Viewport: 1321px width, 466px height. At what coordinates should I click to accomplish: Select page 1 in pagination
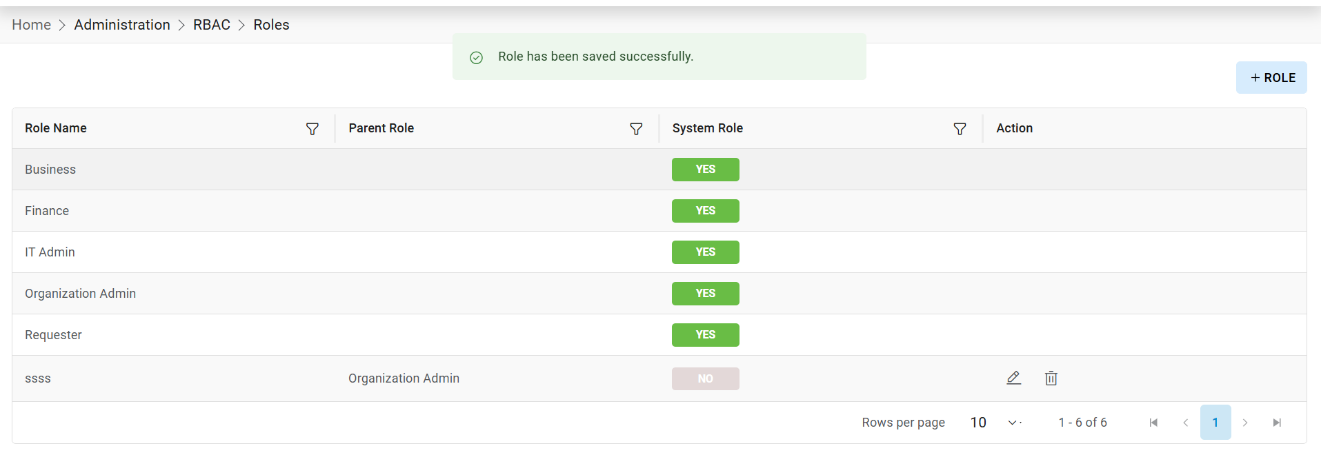click(x=1215, y=423)
